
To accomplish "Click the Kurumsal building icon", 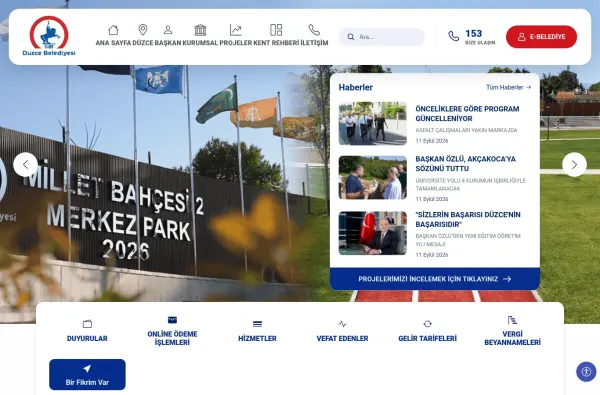I will (x=200, y=30).
